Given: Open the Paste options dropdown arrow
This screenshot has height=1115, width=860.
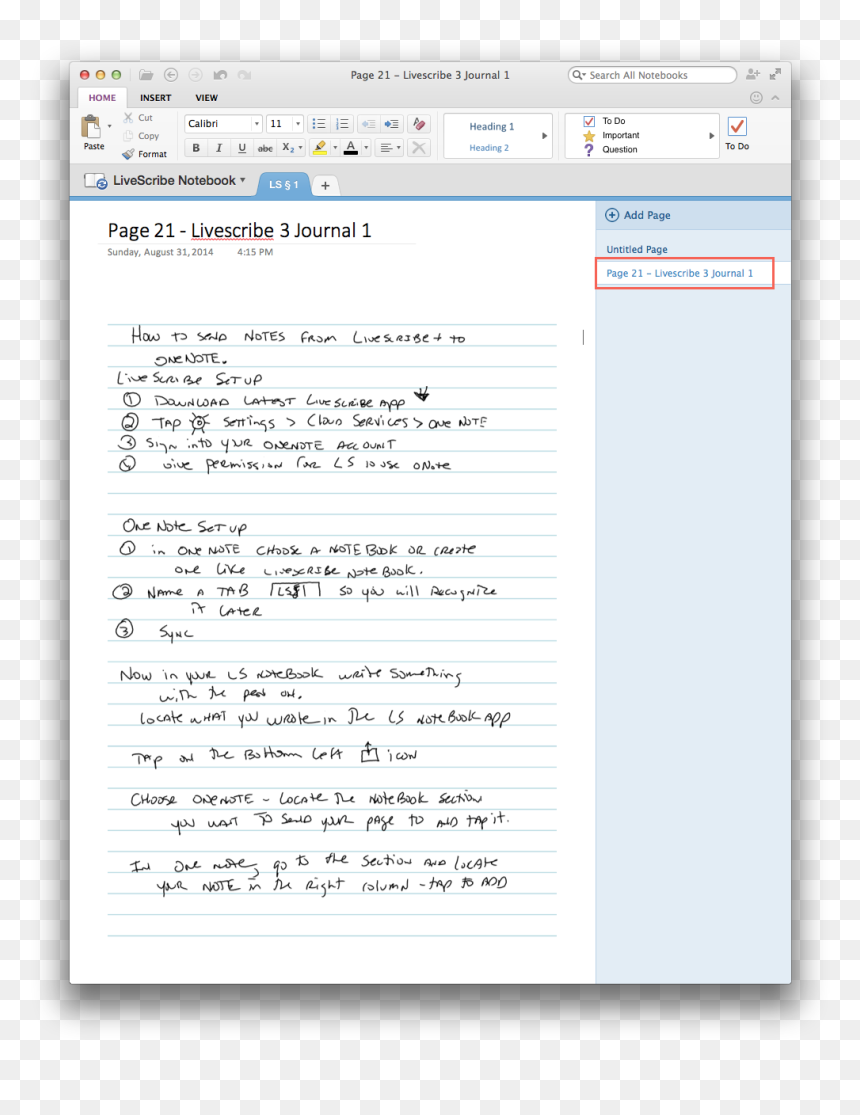Looking at the screenshot, I should coord(110,127).
